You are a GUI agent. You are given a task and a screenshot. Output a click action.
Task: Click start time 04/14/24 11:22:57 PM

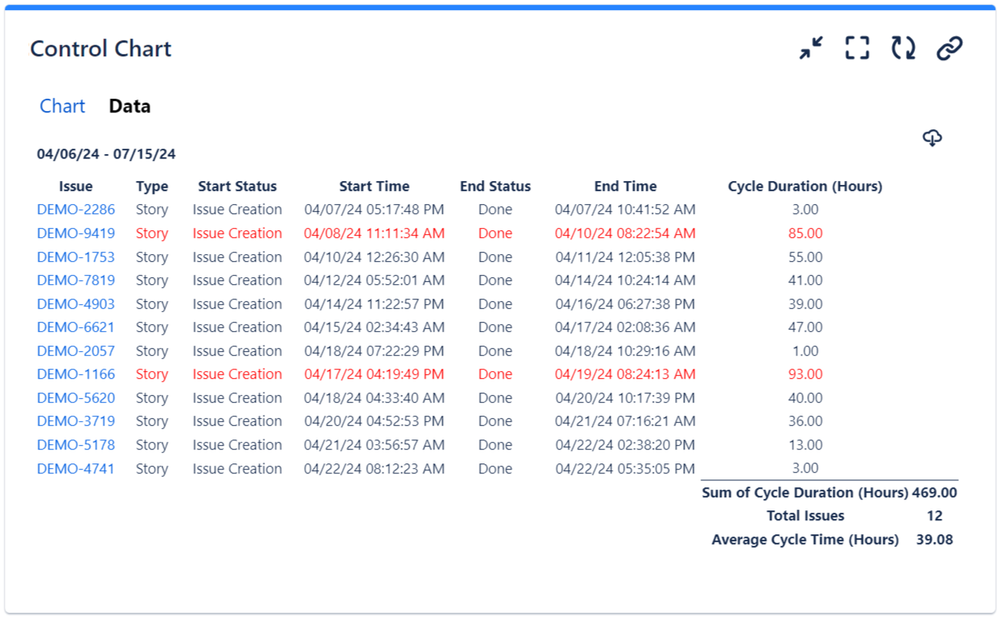pos(374,304)
